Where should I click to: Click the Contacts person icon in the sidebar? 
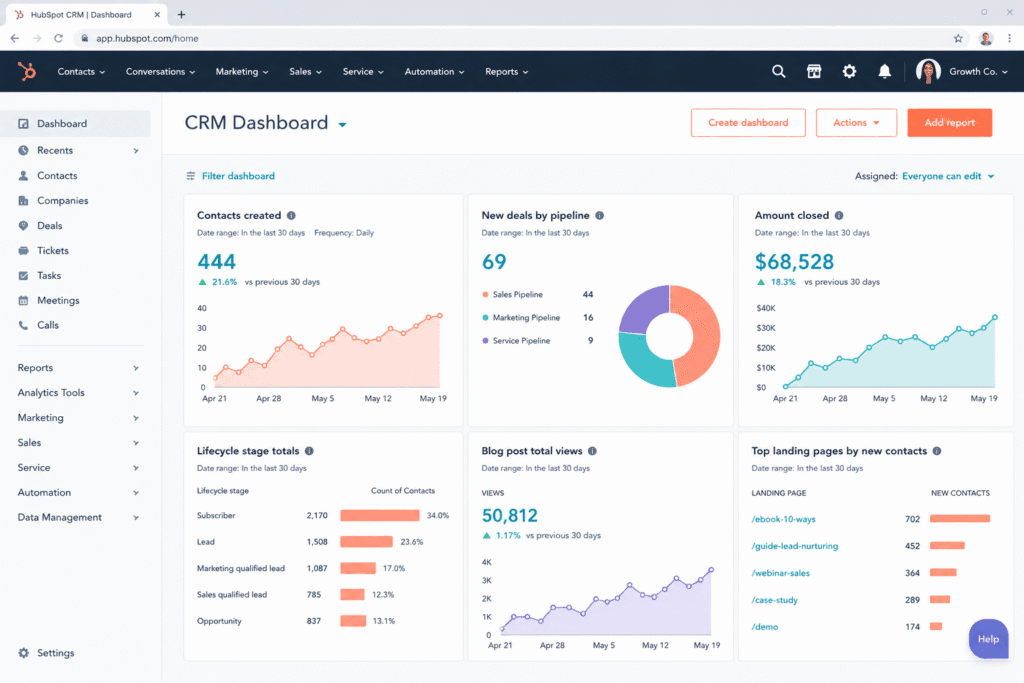24,176
